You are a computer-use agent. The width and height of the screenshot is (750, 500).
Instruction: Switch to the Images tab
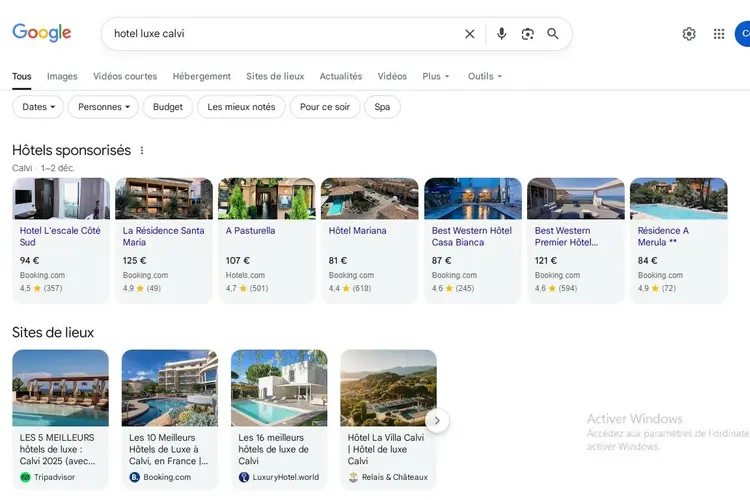point(62,76)
